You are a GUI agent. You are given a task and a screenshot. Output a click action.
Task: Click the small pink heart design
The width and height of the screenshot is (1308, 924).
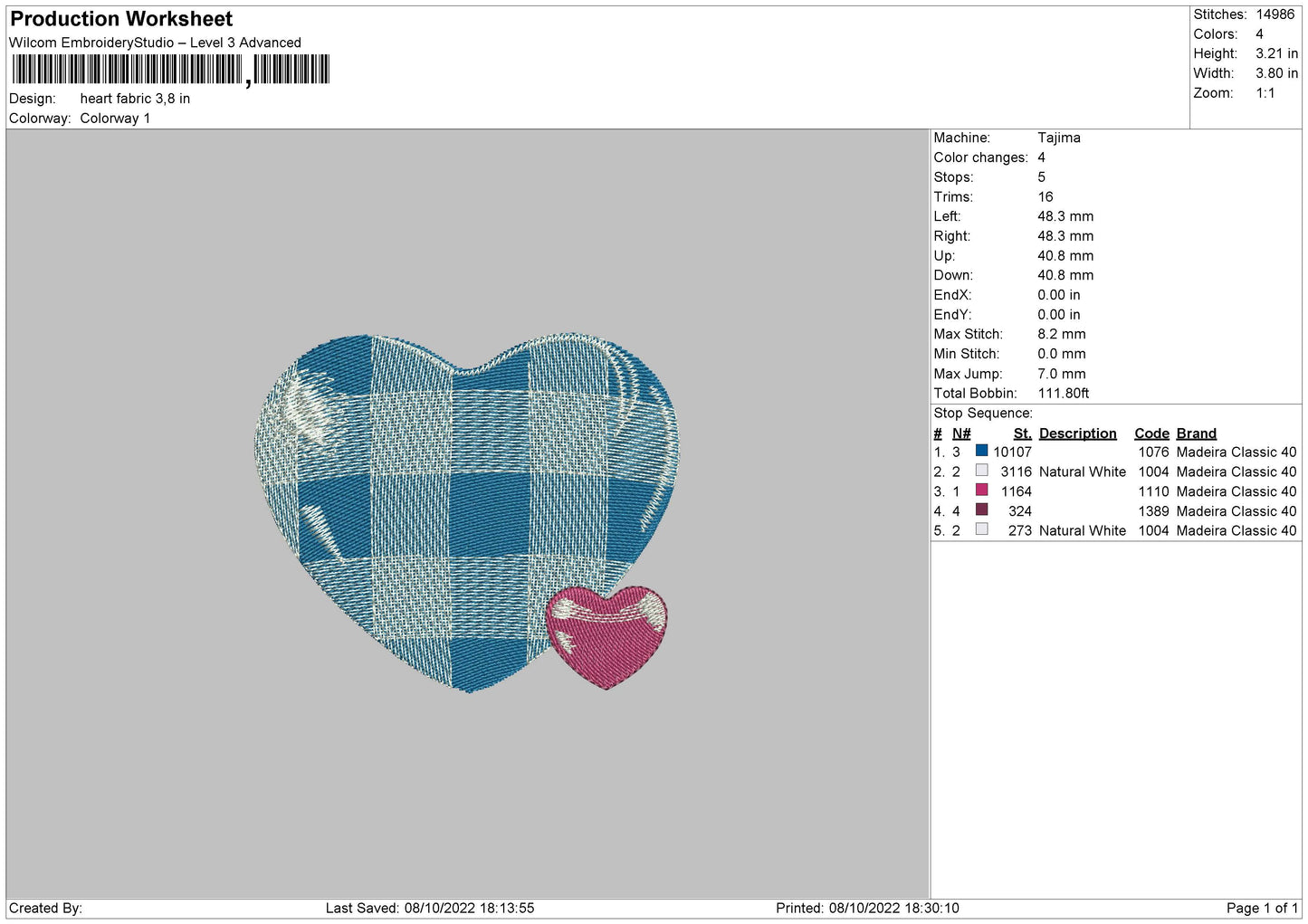(x=606, y=636)
